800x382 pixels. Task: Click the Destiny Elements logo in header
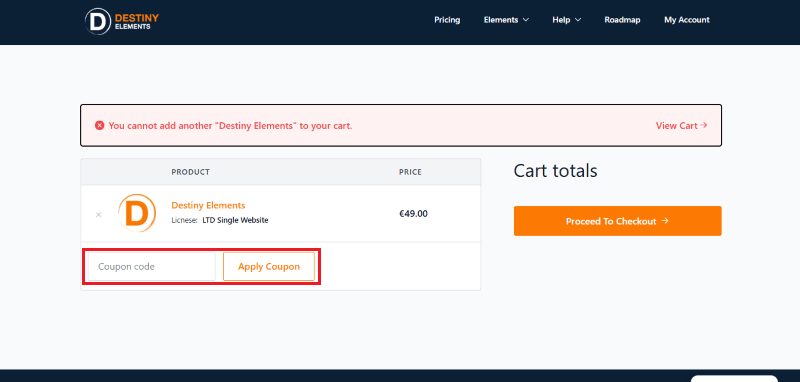coord(122,21)
